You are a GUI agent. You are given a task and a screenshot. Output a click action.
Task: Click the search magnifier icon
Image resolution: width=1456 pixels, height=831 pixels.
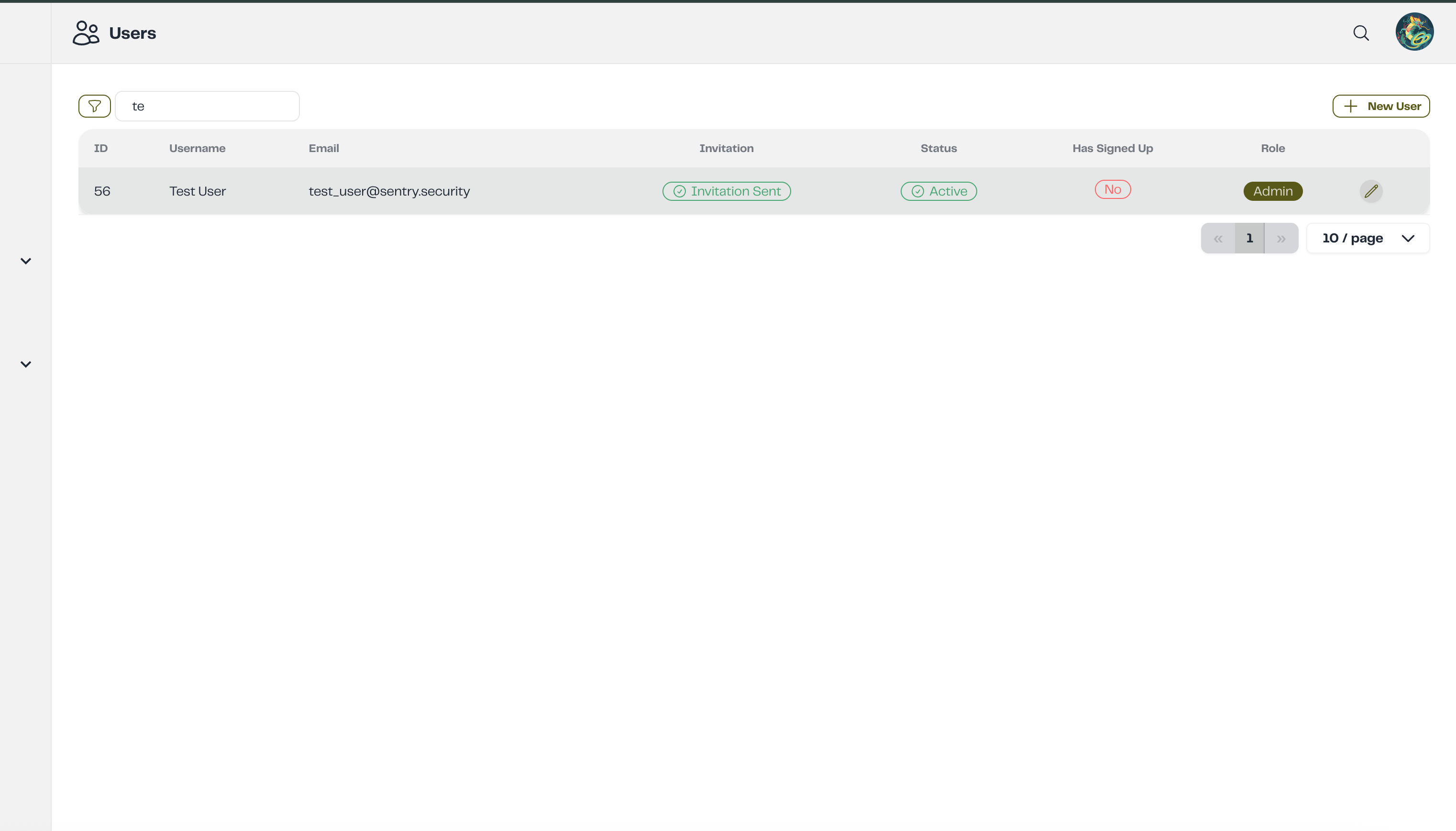coord(1361,33)
